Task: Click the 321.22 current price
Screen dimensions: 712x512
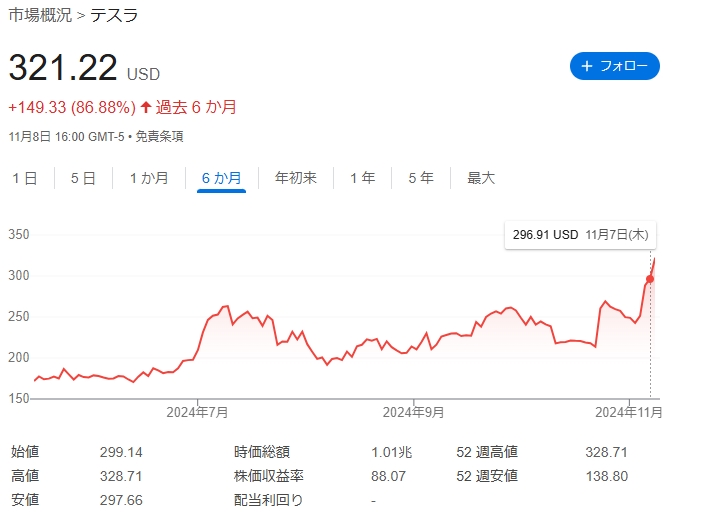Action: point(63,68)
